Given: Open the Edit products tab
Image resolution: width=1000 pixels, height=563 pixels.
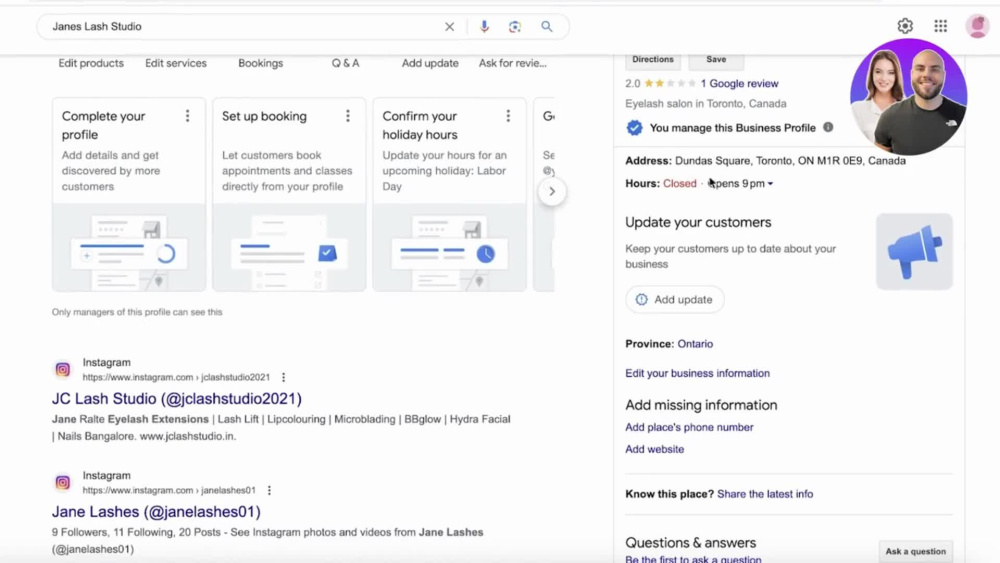Looking at the screenshot, I should [91, 63].
